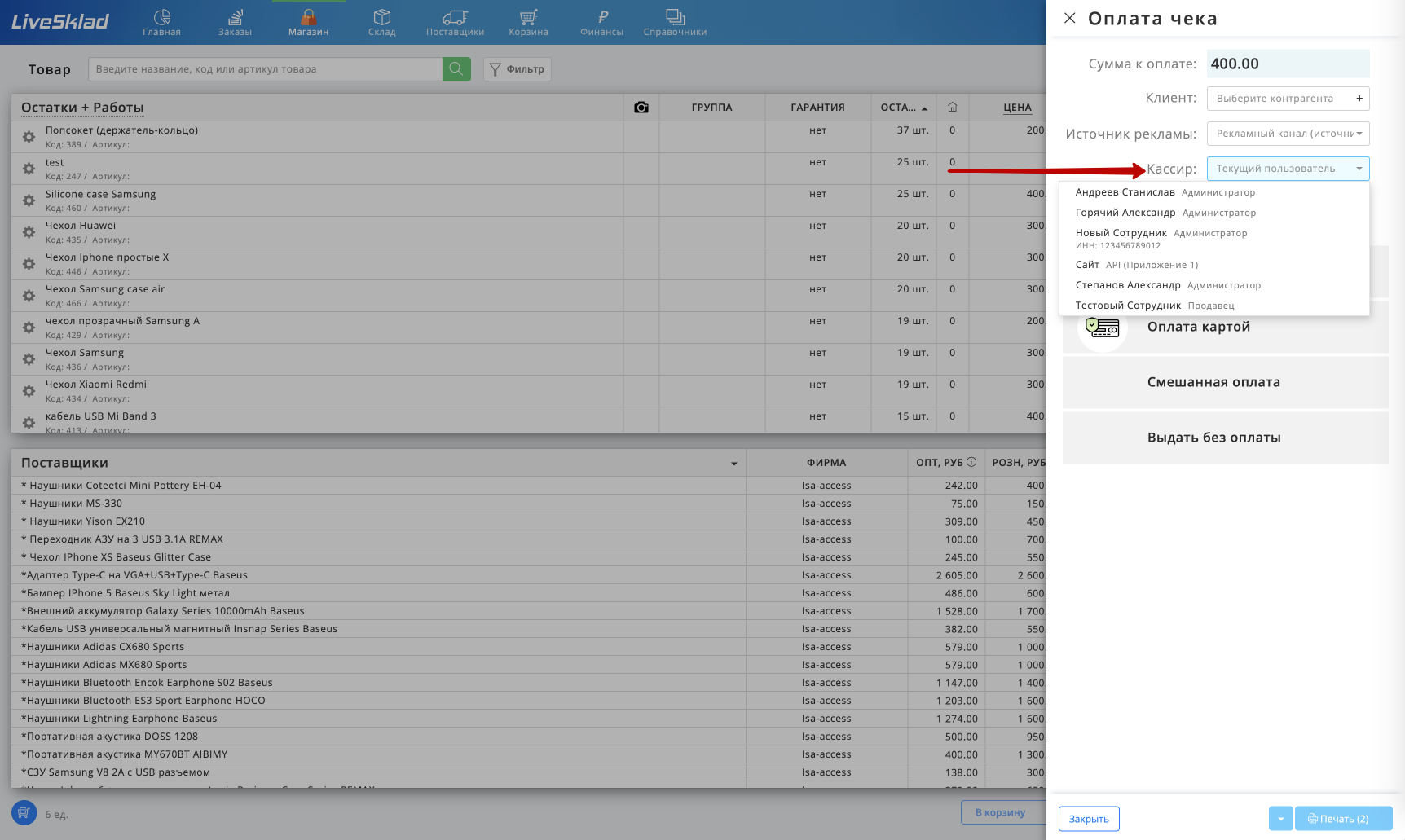Close the Оплата чека panel with X
1405x840 pixels.
(1070, 18)
